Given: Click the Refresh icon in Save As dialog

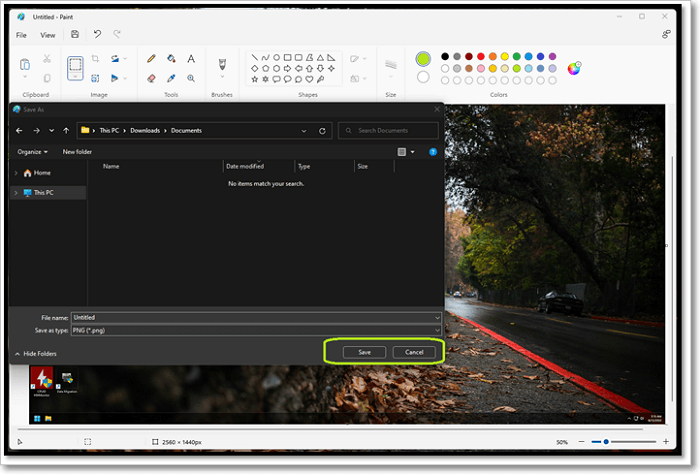Looking at the screenshot, I should 322,130.
